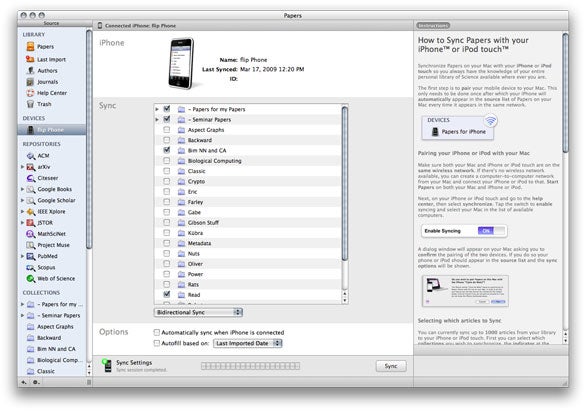Click the iPhone device thumbnail image
The width and height of the screenshot is (586, 411).
coord(182,63)
